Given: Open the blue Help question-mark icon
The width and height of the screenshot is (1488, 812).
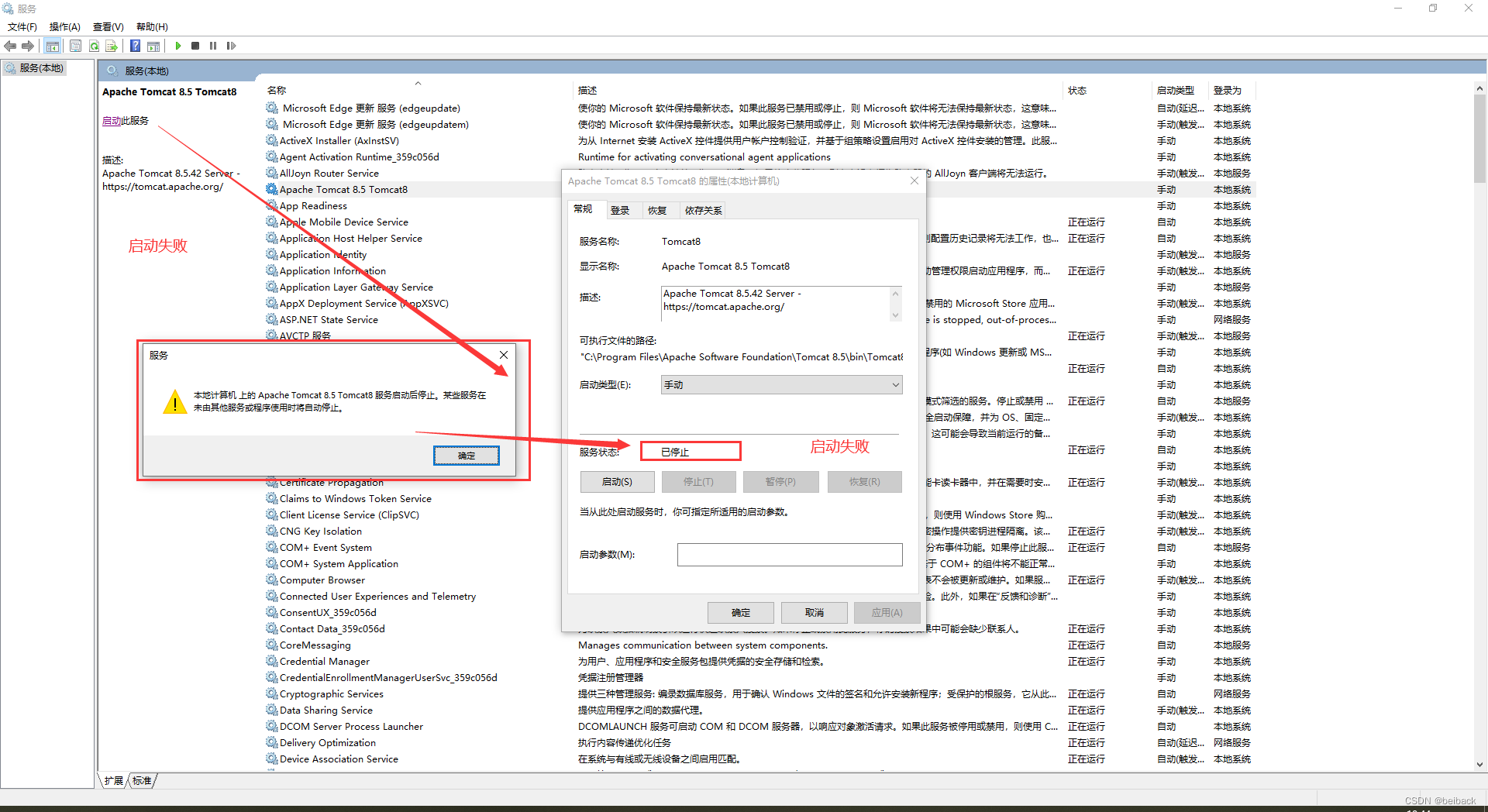Looking at the screenshot, I should pyautogui.click(x=135, y=46).
